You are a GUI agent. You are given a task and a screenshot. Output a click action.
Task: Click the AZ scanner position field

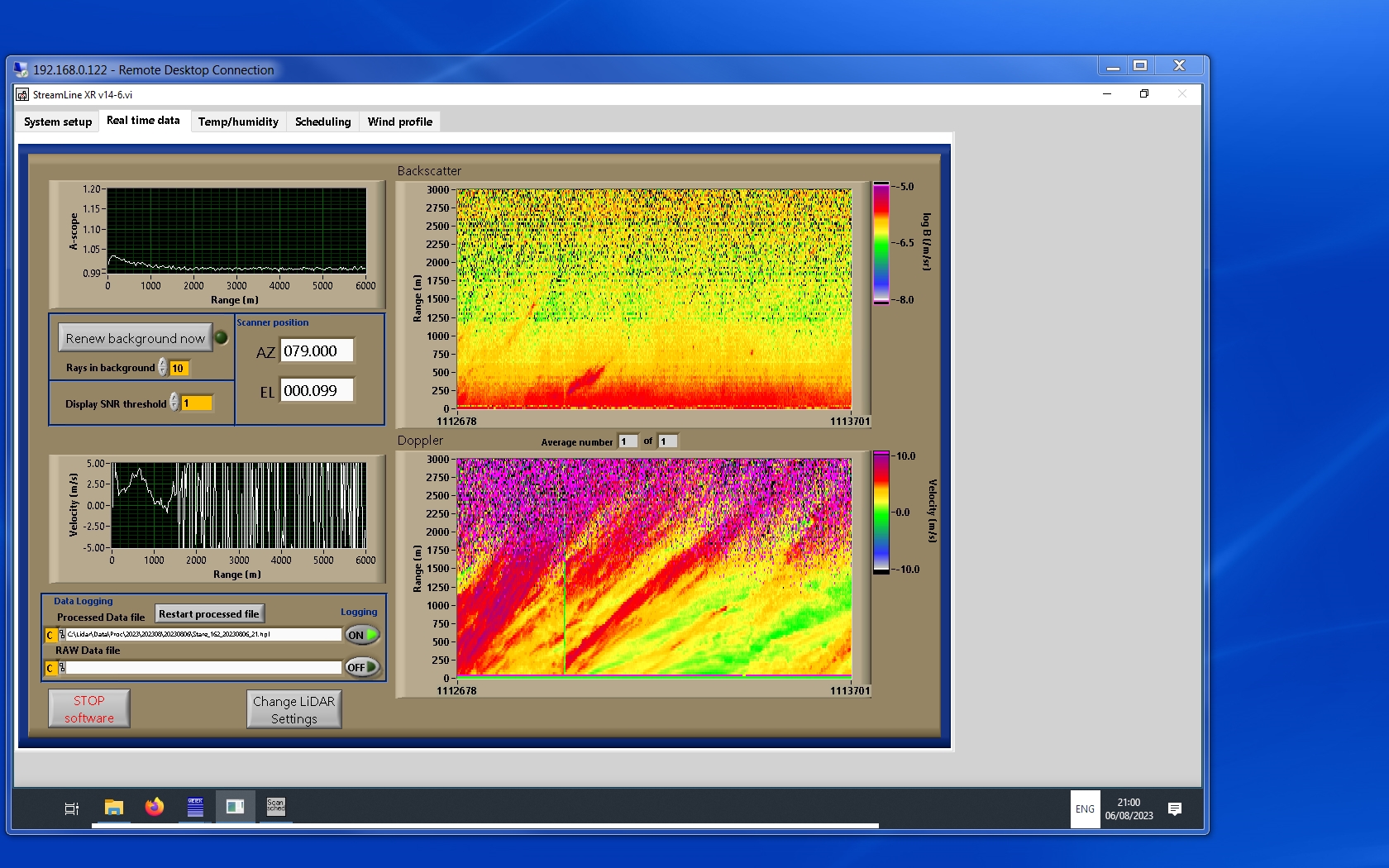coord(317,351)
